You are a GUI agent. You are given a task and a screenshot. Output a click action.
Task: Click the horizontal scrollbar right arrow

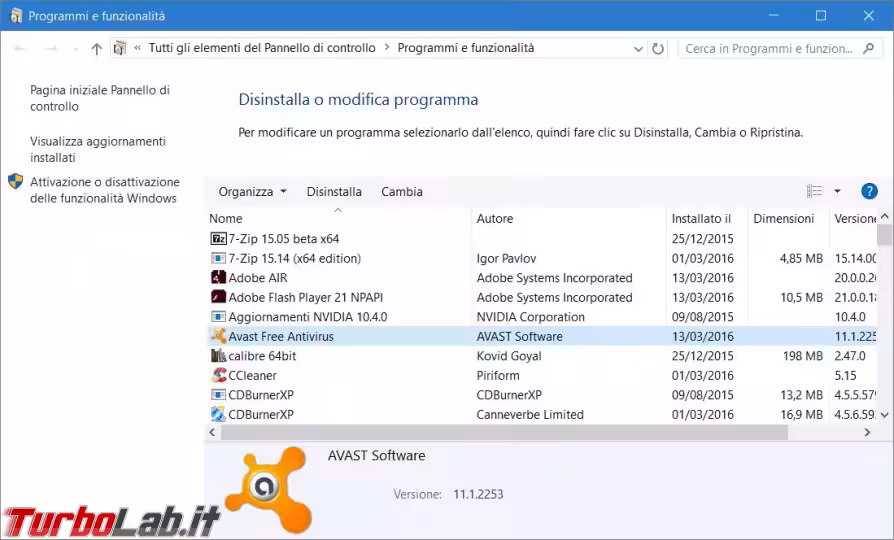point(867,432)
